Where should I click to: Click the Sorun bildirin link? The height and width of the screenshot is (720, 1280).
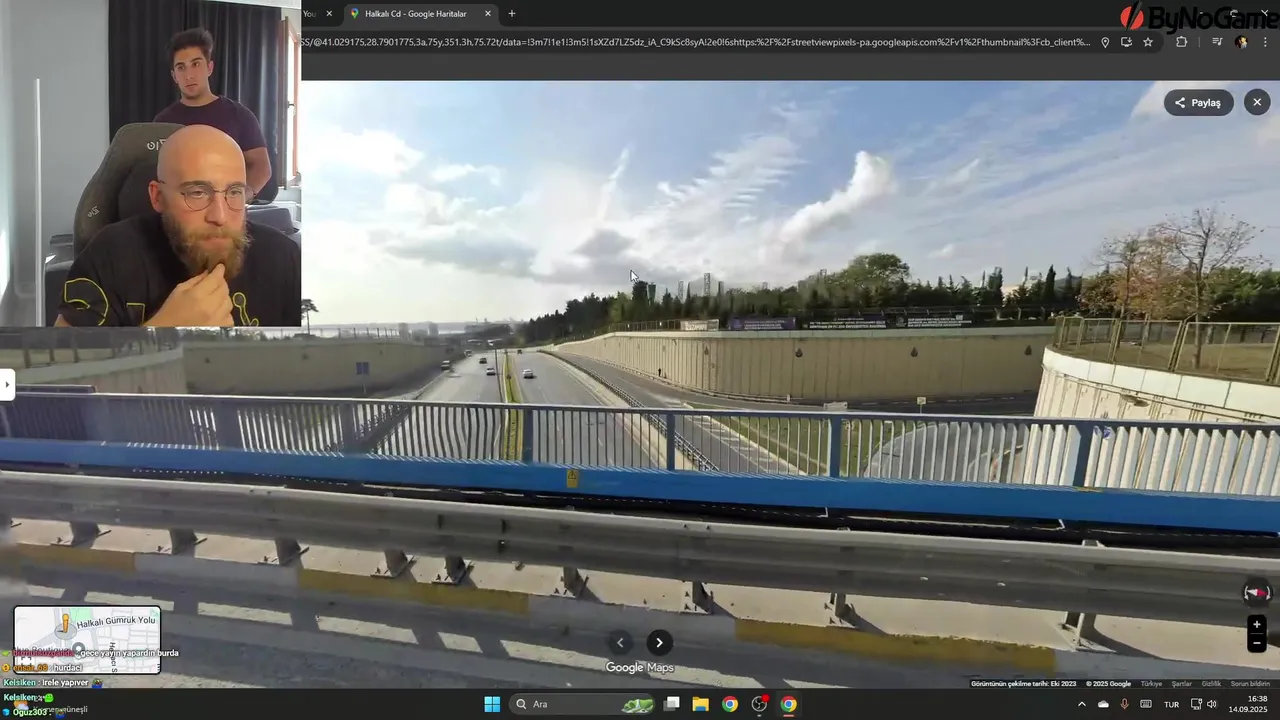click(1250, 684)
